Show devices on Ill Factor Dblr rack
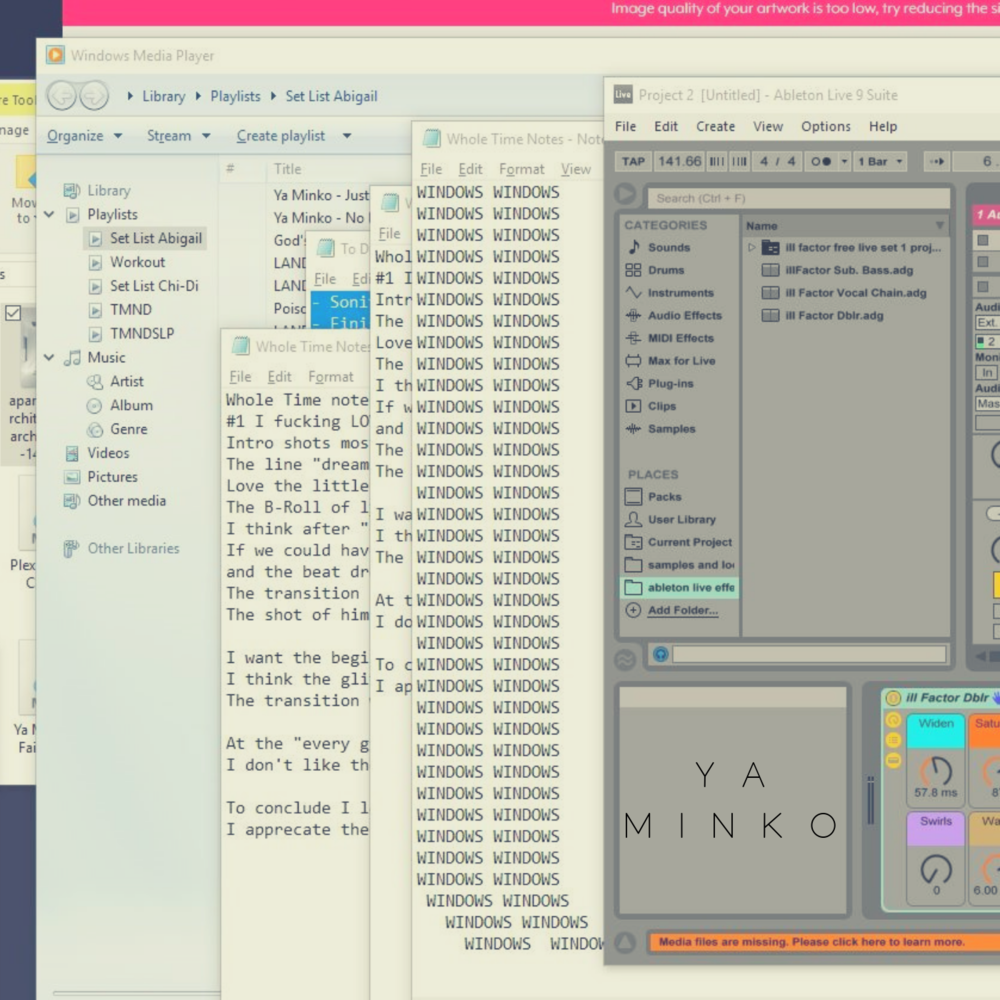 coord(893,760)
